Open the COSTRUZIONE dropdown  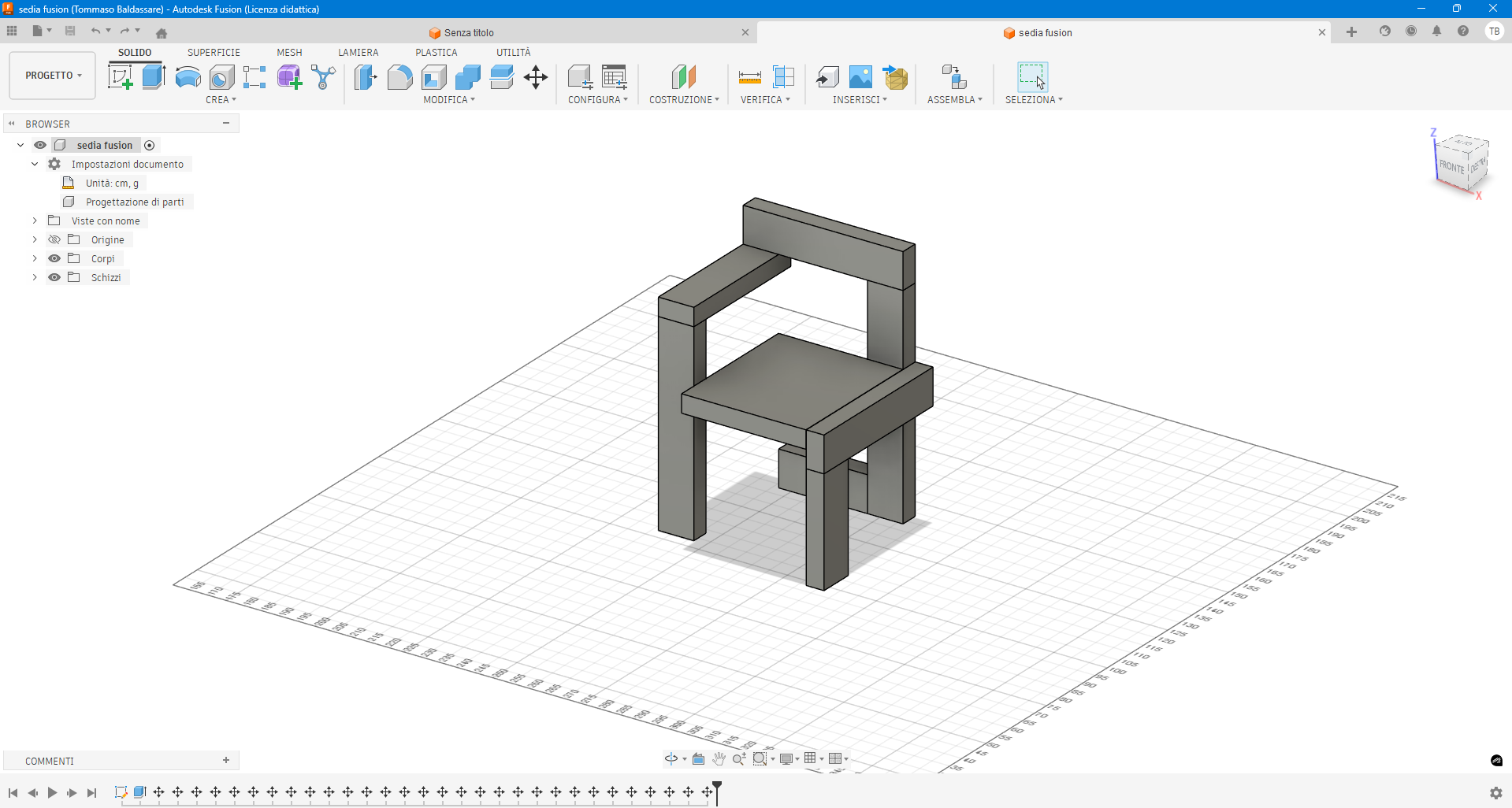(683, 99)
